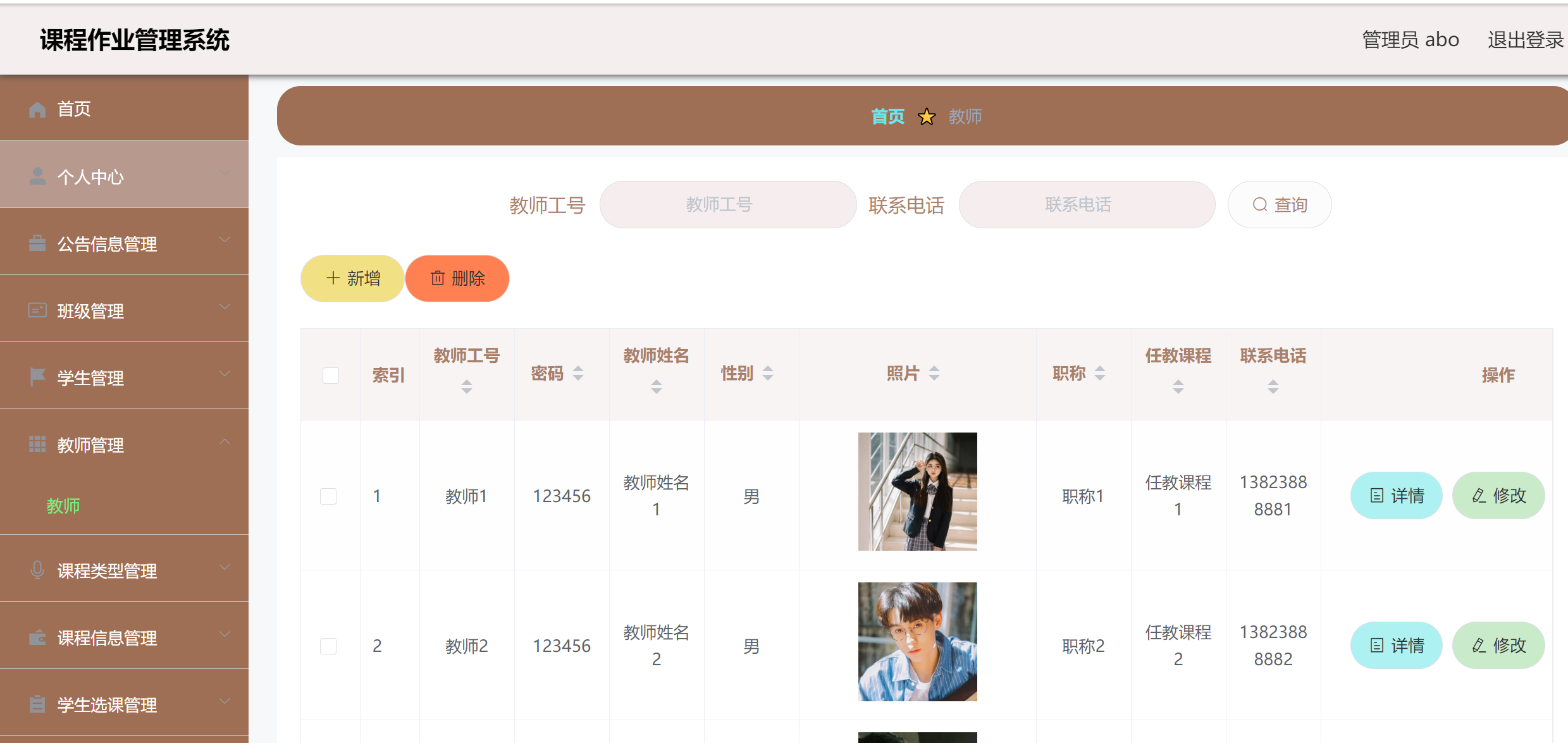
Task: Click the home icon beside 首页
Action: pos(37,109)
